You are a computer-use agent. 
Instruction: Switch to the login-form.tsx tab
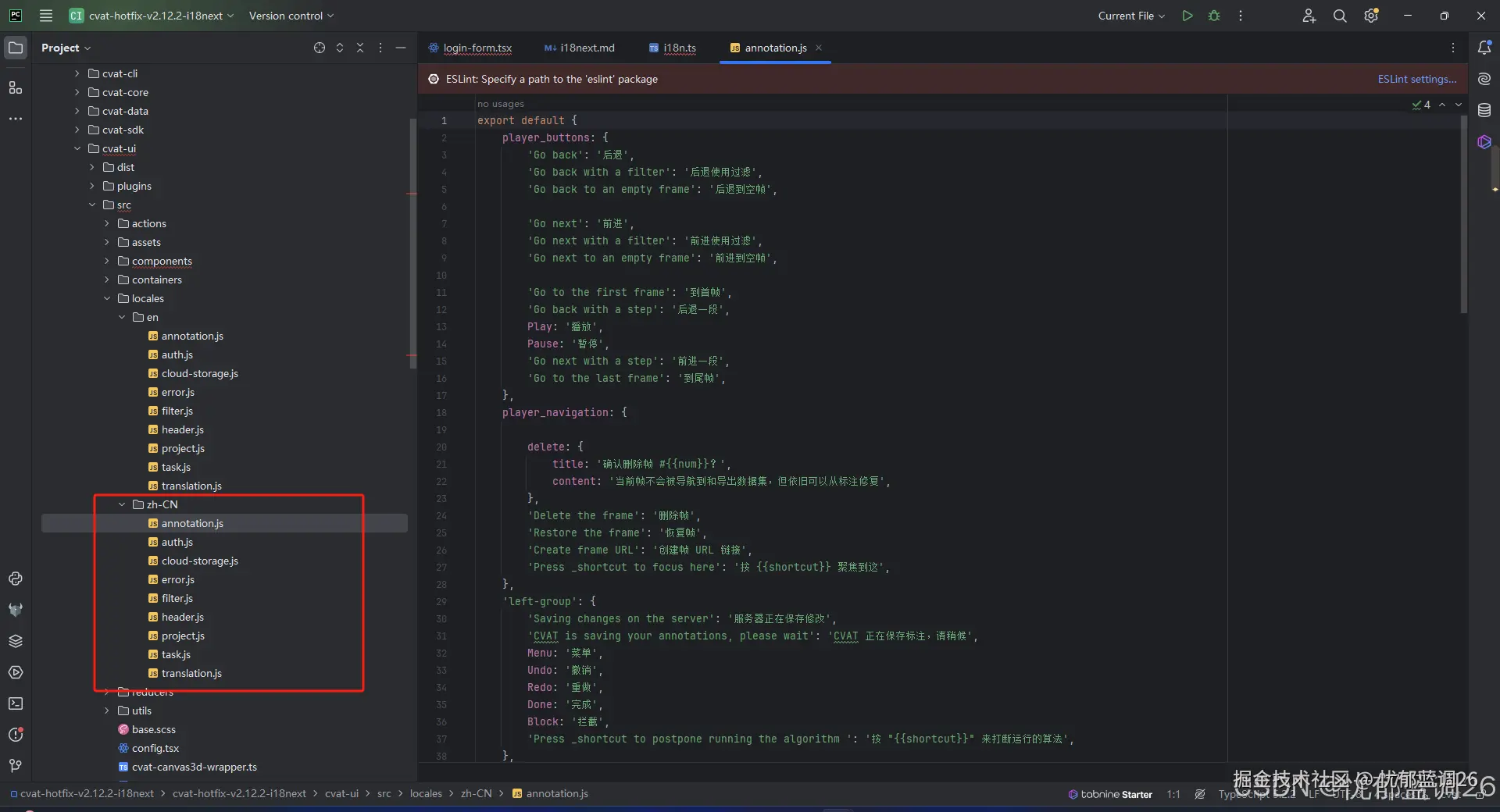pyautogui.click(x=470, y=48)
